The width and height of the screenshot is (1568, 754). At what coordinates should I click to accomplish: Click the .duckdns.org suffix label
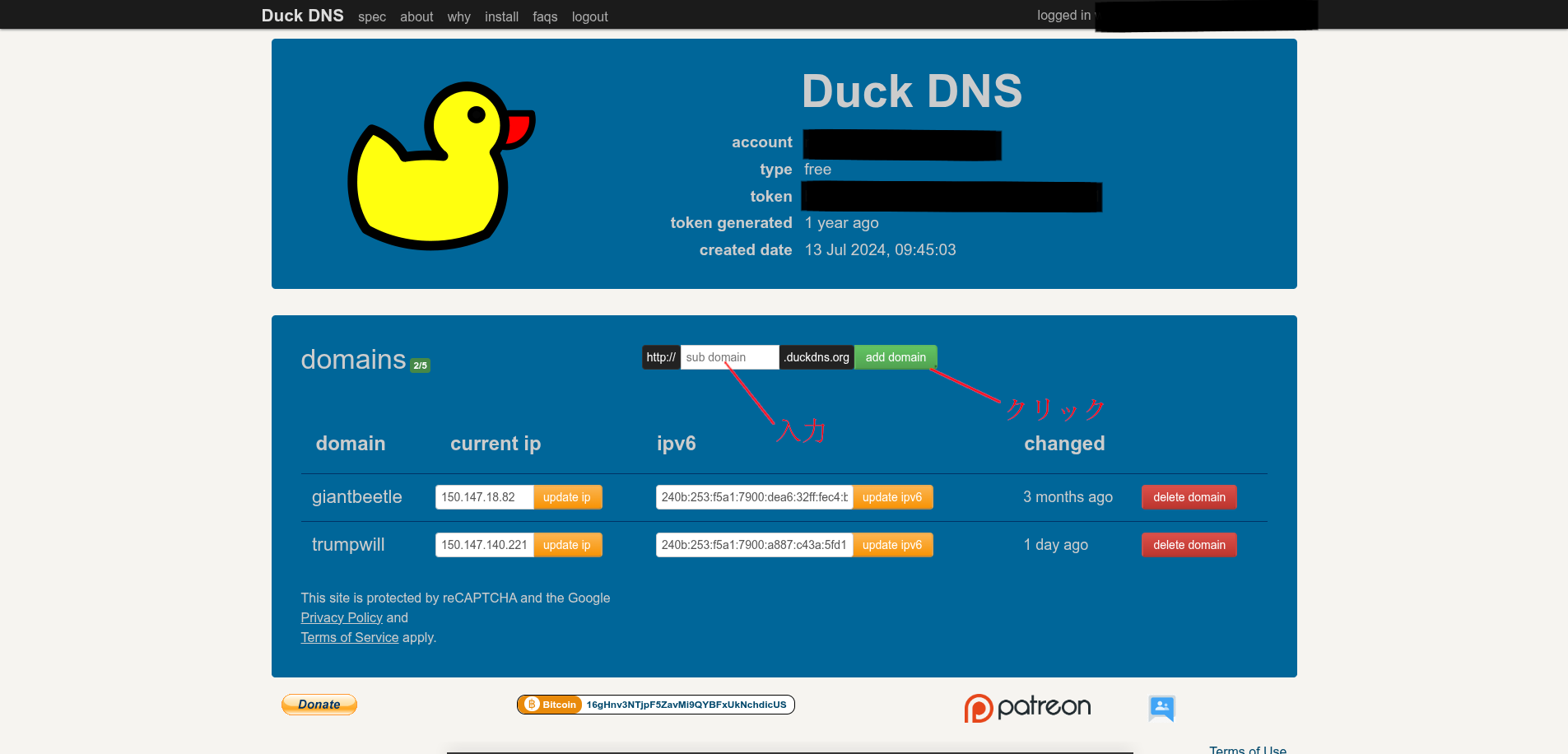pyautogui.click(x=816, y=356)
